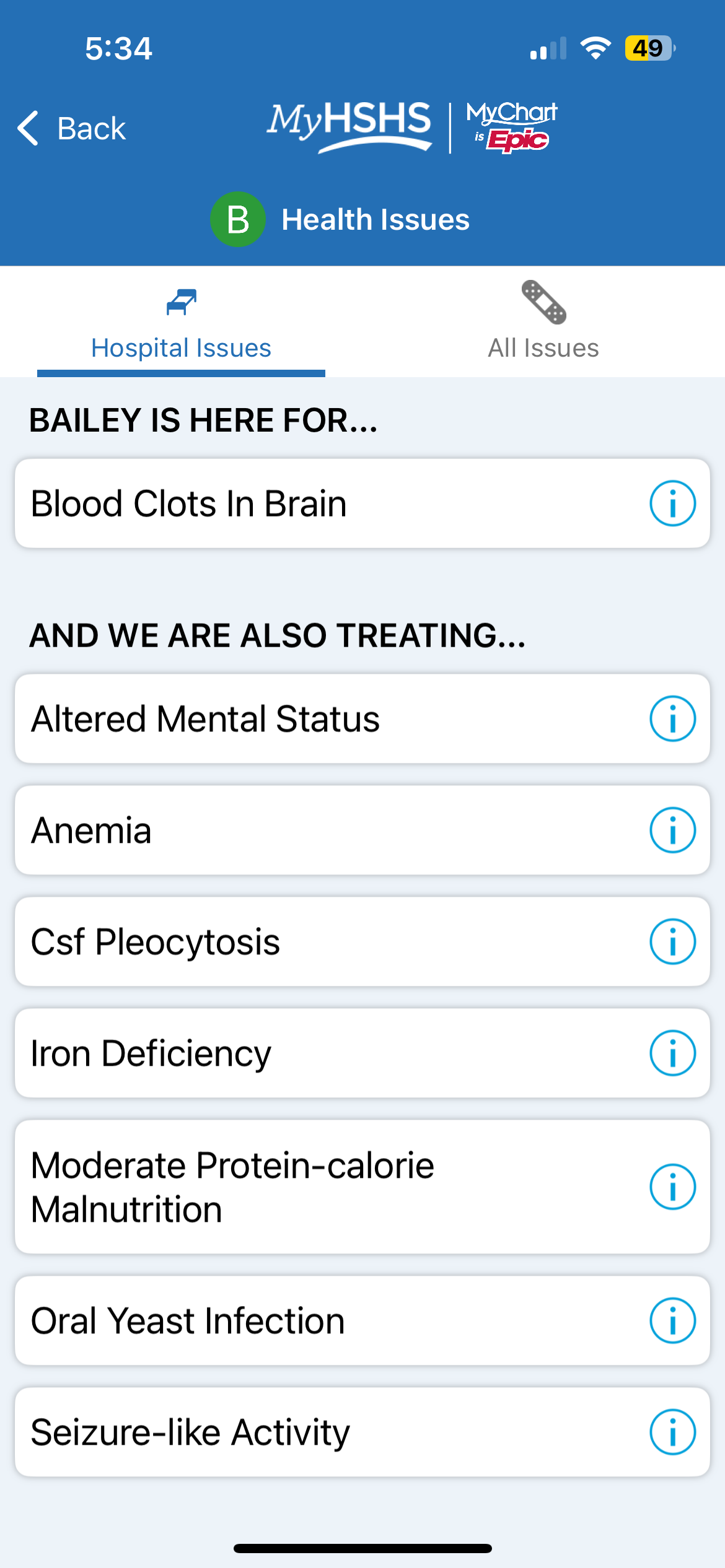Tap the hospital bed icon

pyautogui.click(x=182, y=302)
